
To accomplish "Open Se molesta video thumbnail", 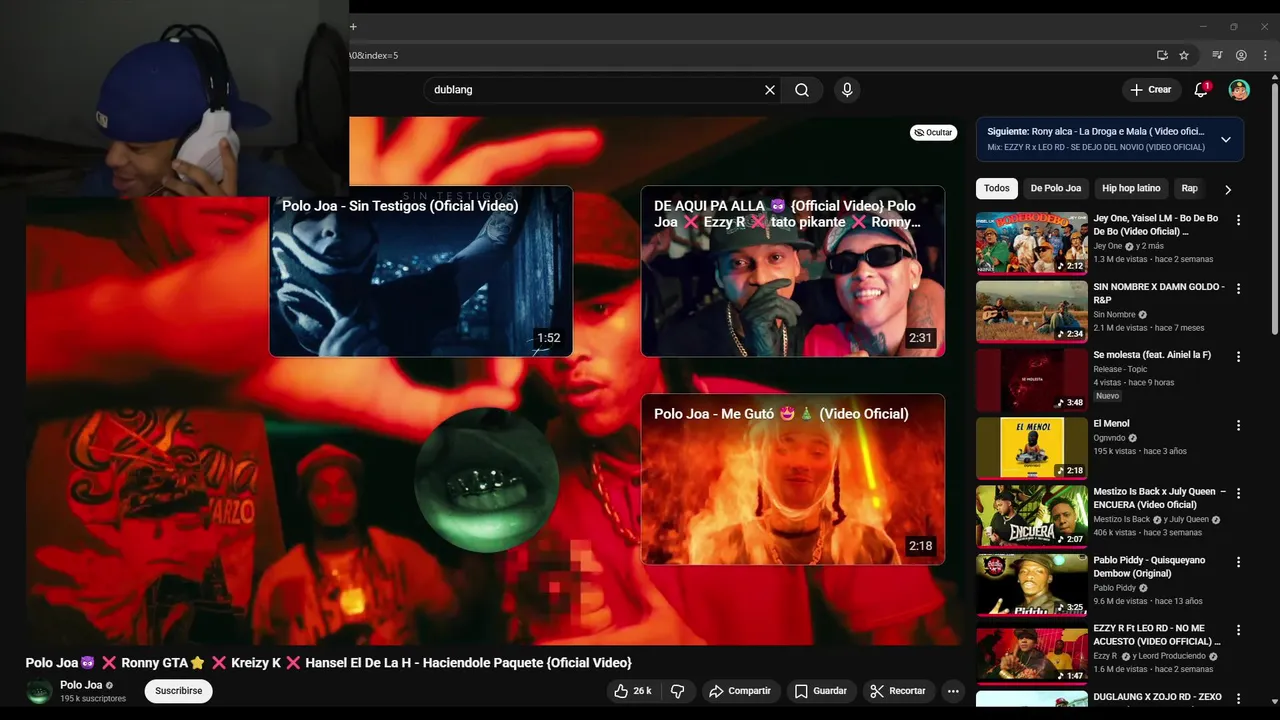I will (1031, 380).
